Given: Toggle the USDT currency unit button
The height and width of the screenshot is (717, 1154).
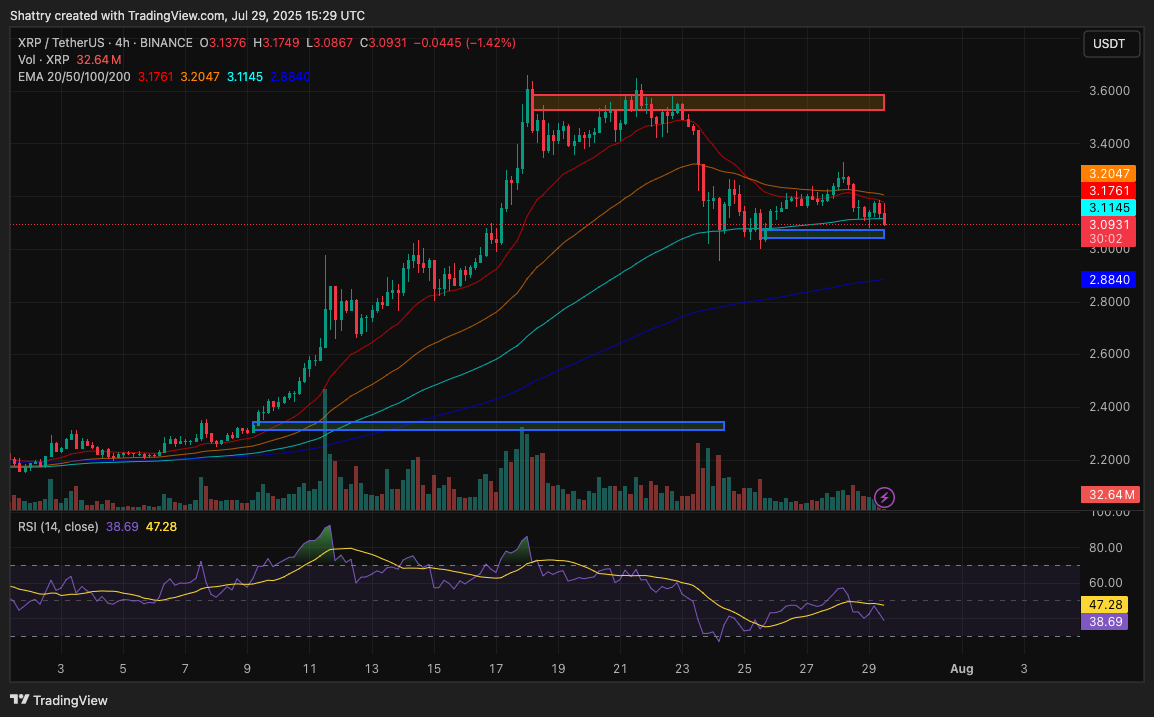Looking at the screenshot, I should point(1111,44).
